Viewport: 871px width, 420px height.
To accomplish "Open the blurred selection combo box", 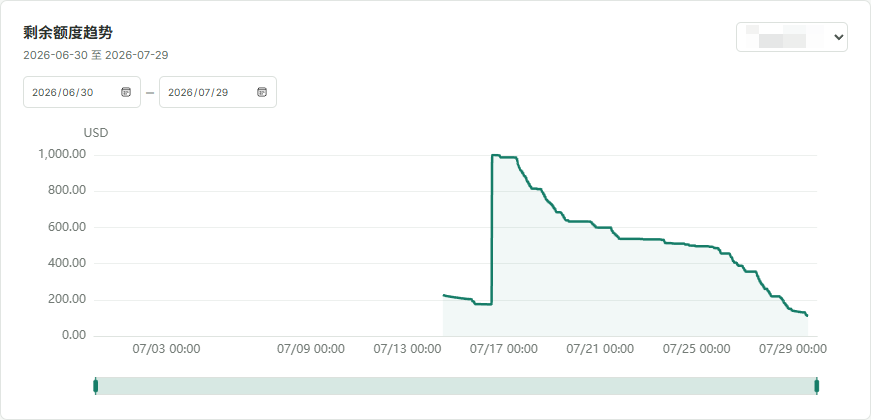I will (x=792, y=37).
